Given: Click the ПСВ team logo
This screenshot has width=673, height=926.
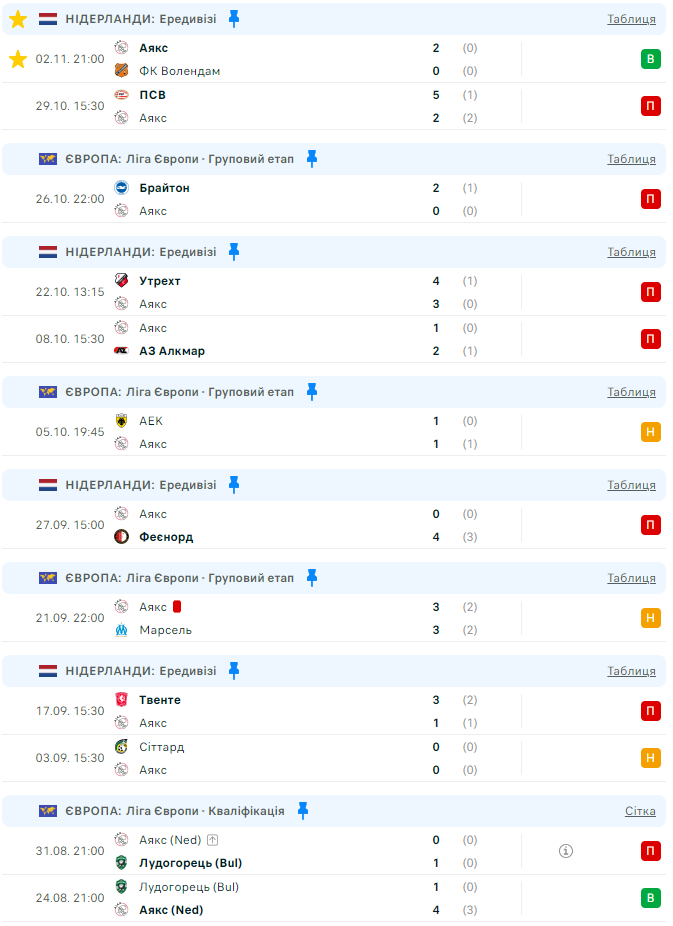Looking at the screenshot, I should pos(122,95).
